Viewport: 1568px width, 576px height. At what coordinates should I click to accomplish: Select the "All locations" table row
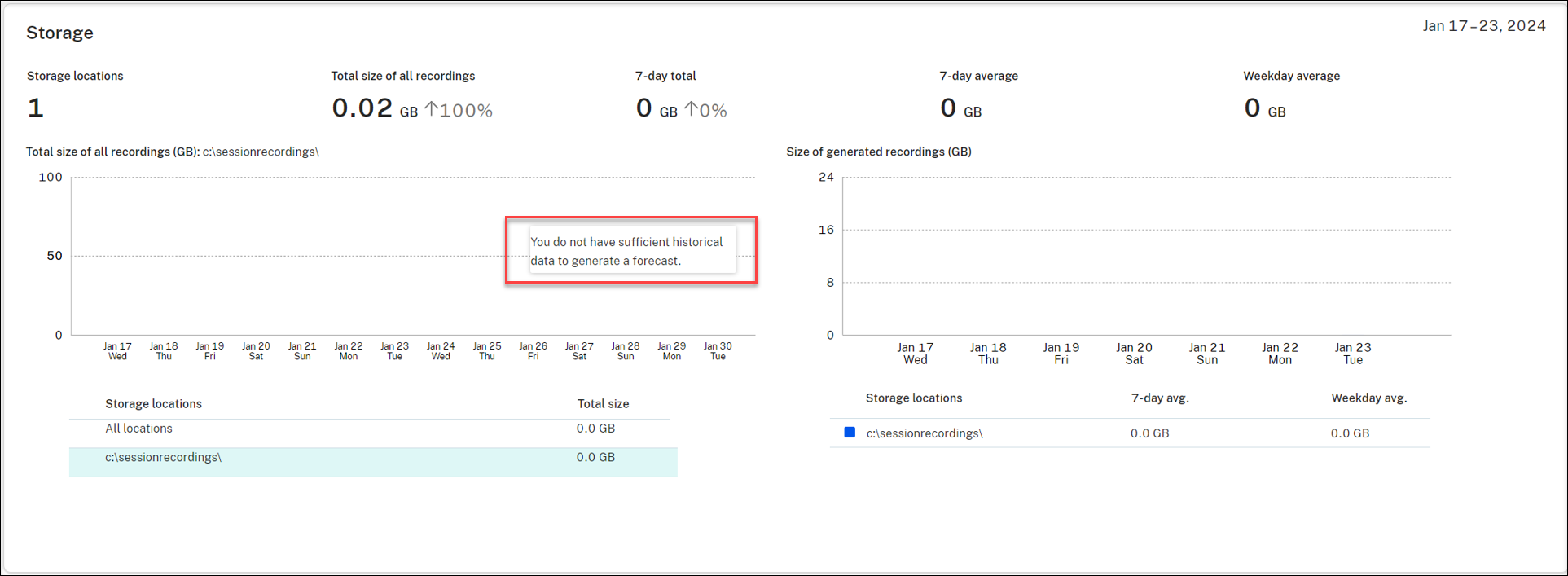pyautogui.click(x=138, y=429)
